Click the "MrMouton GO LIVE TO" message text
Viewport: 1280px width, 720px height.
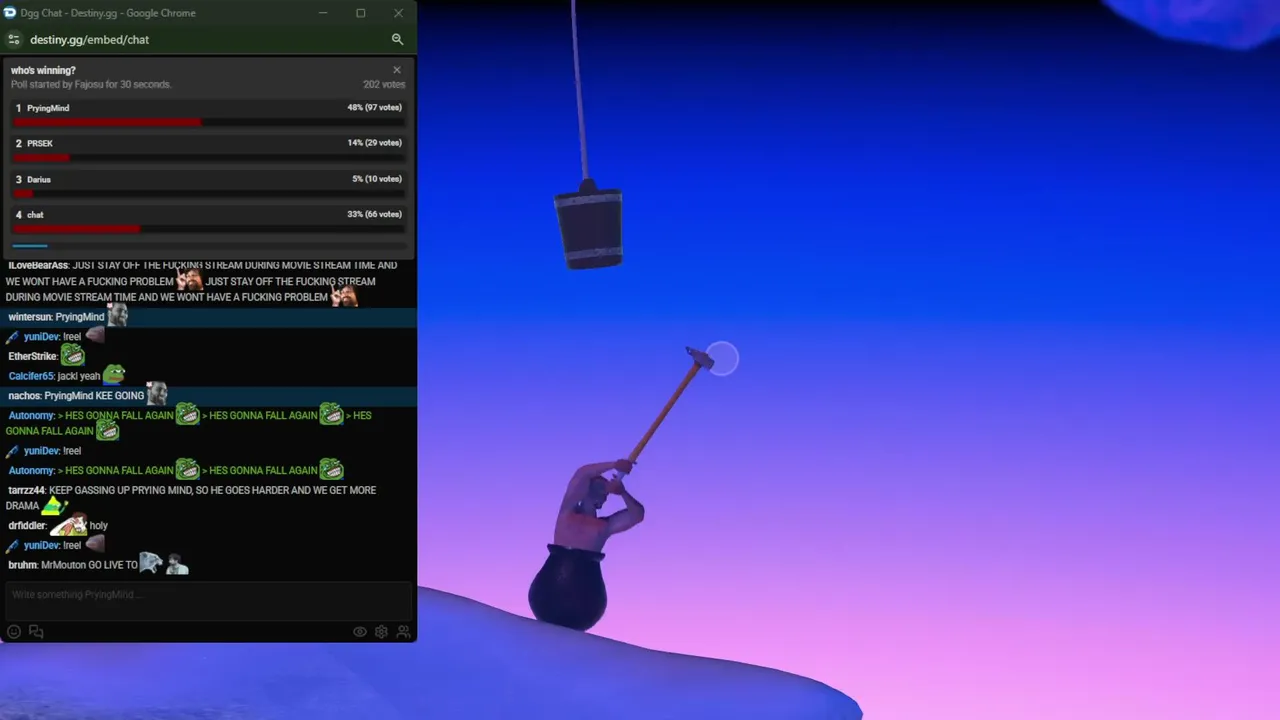coord(89,565)
